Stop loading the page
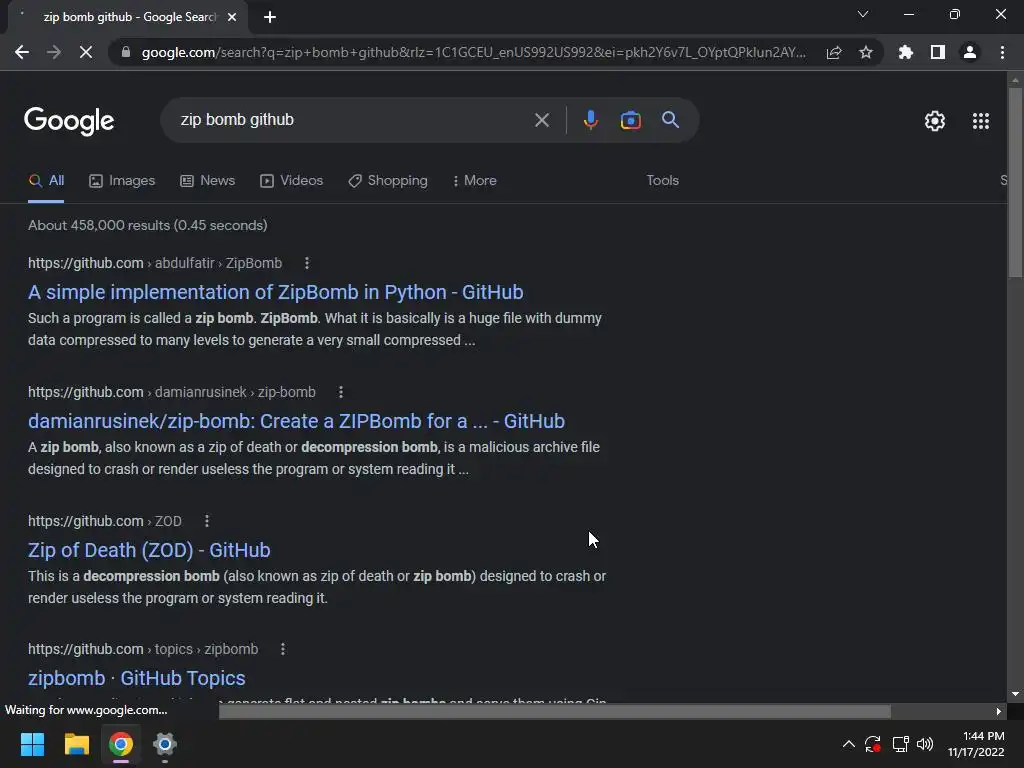 pos(86,52)
